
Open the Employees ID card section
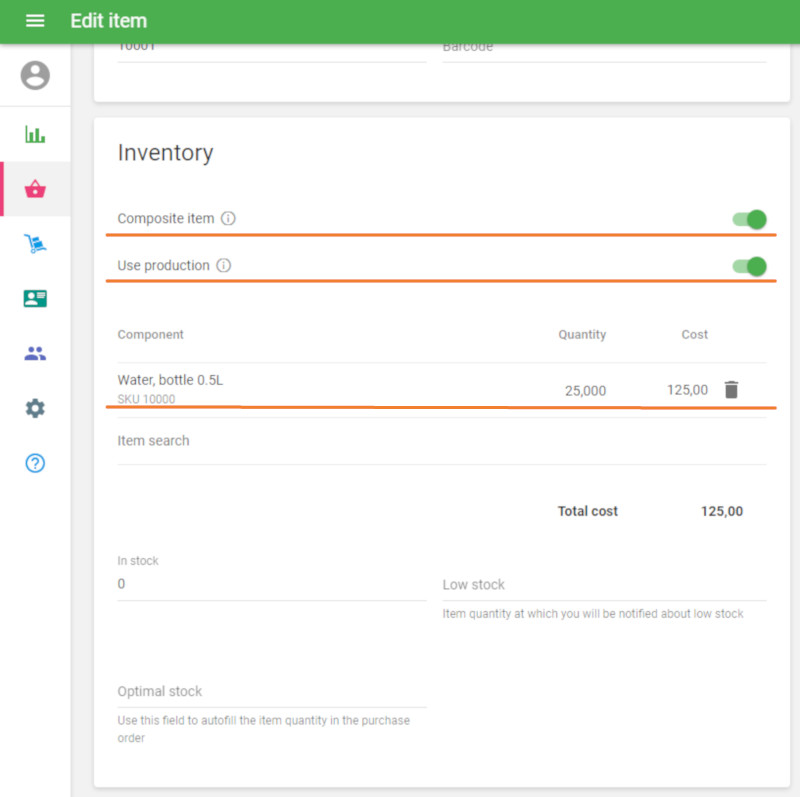pyautogui.click(x=35, y=299)
